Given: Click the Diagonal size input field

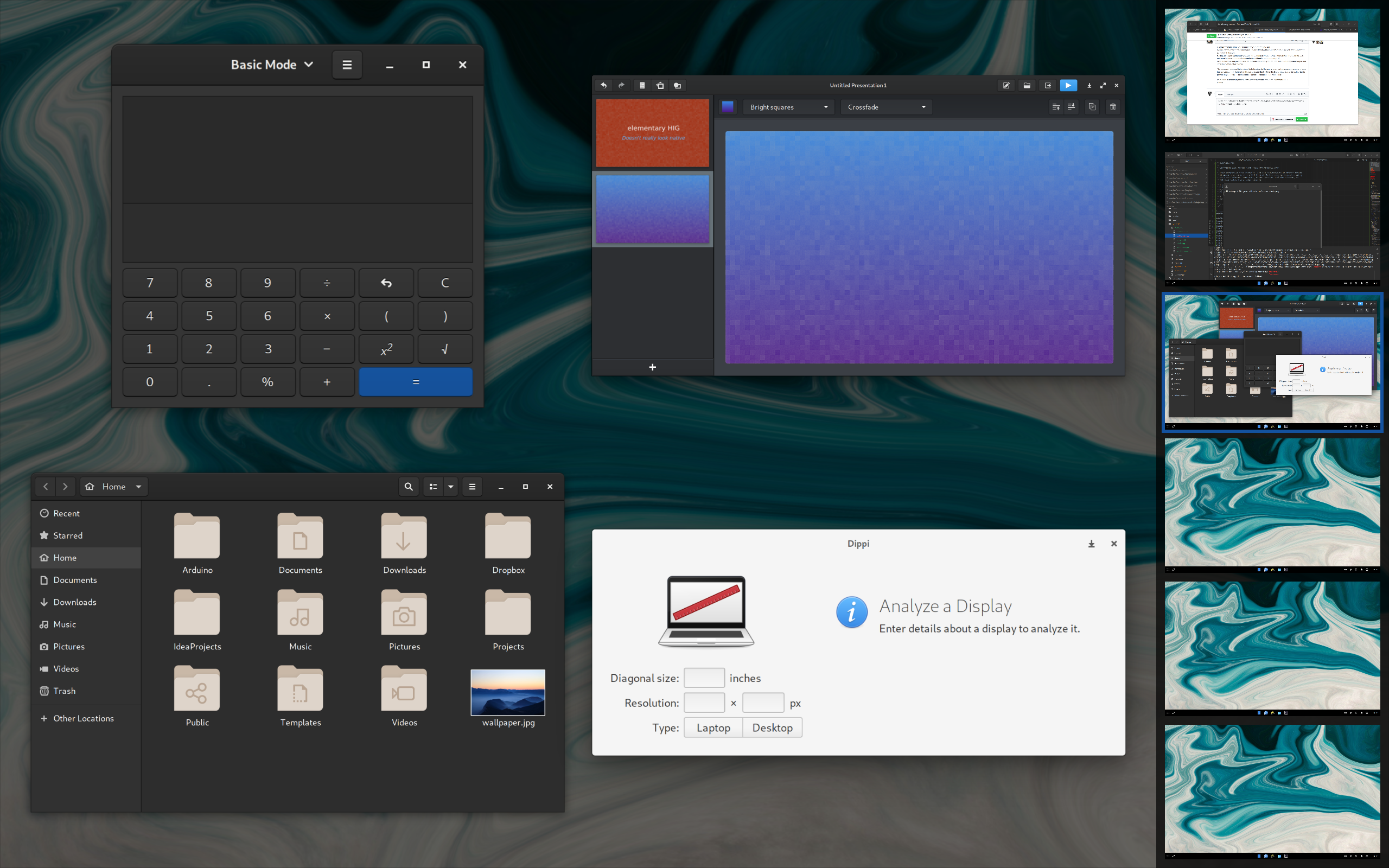Looking at the screenshot, I should (x=704, y=678).
